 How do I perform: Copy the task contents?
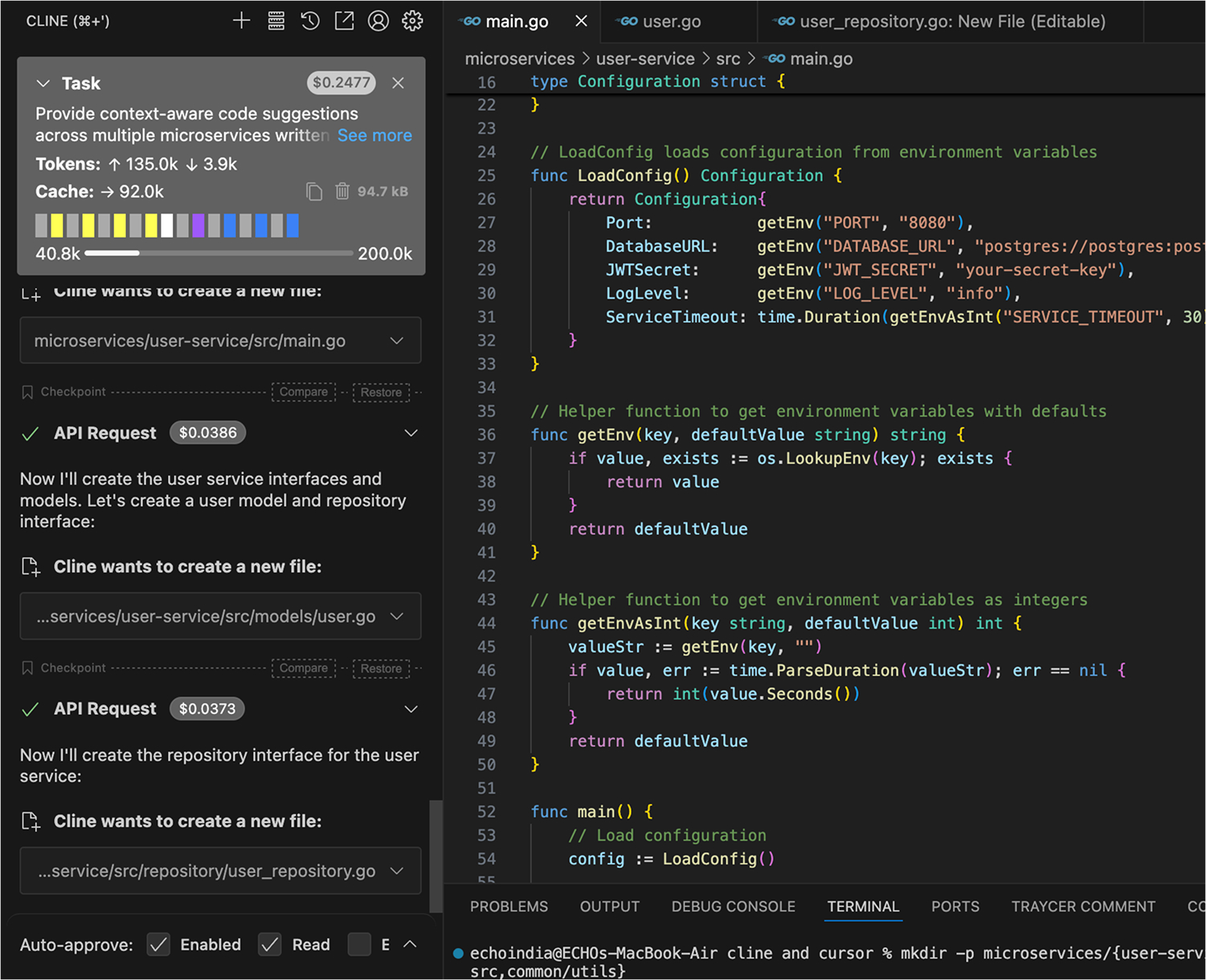(313, 191)
